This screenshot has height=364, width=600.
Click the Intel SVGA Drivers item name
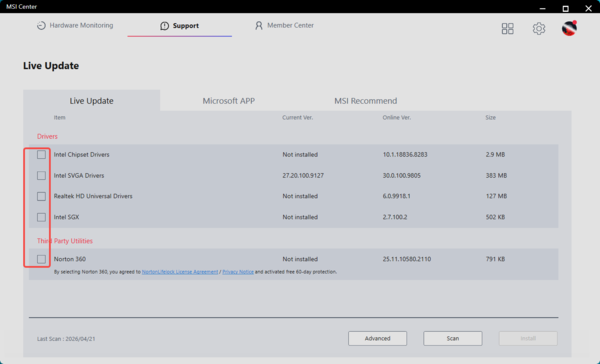[79, 175]
